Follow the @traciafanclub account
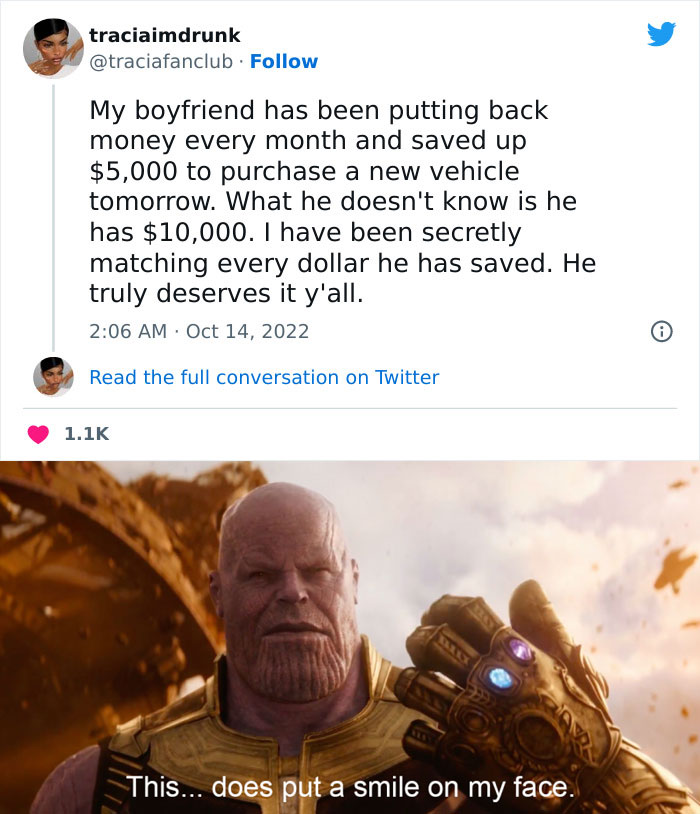This screenshot has width=700, height=814. coord(284,61)
